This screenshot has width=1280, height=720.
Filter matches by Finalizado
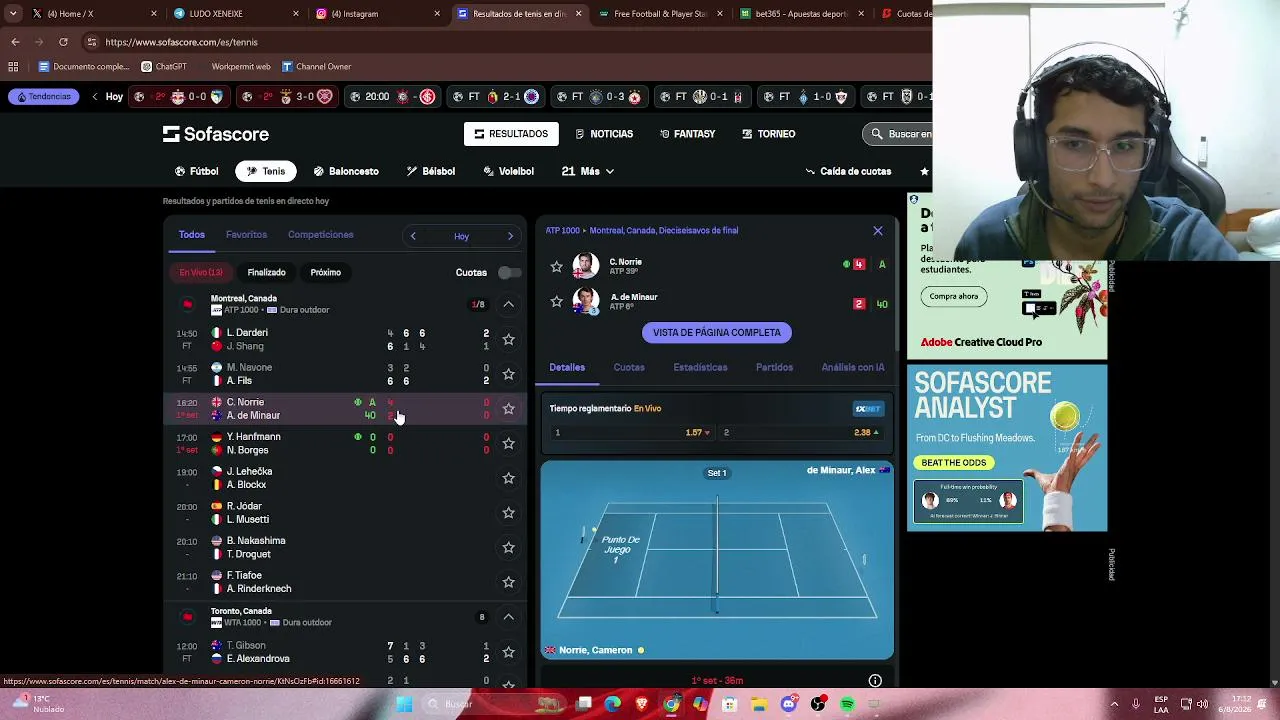(266, 272)
